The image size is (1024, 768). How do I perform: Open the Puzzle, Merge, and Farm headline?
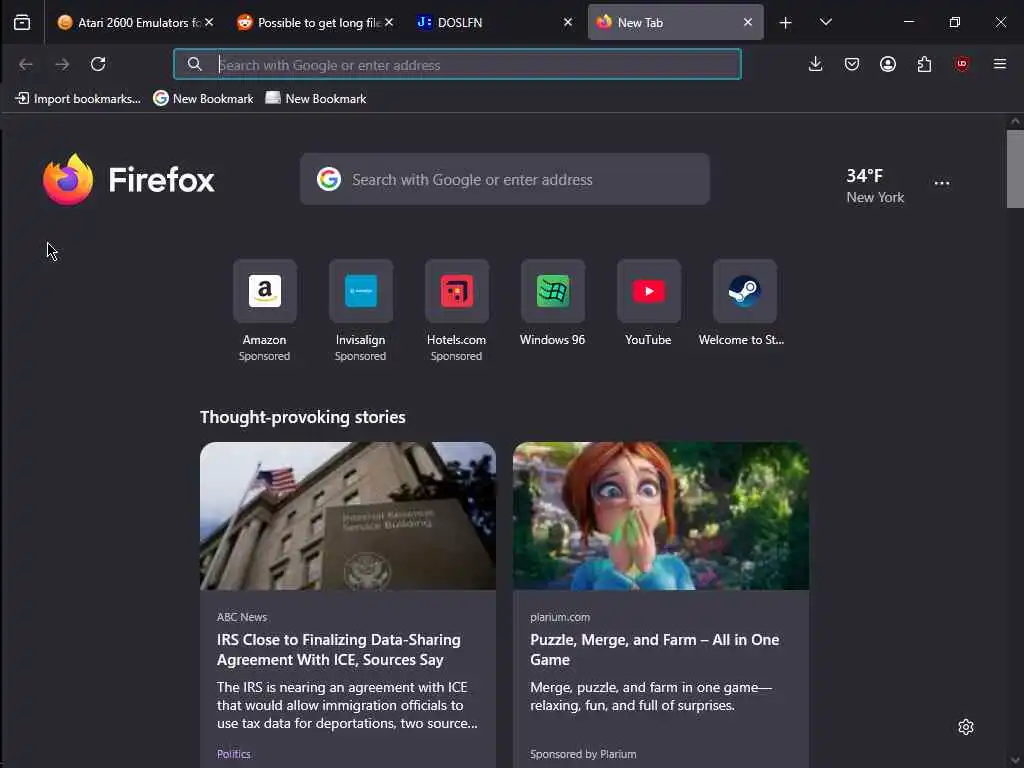point(654,650)
